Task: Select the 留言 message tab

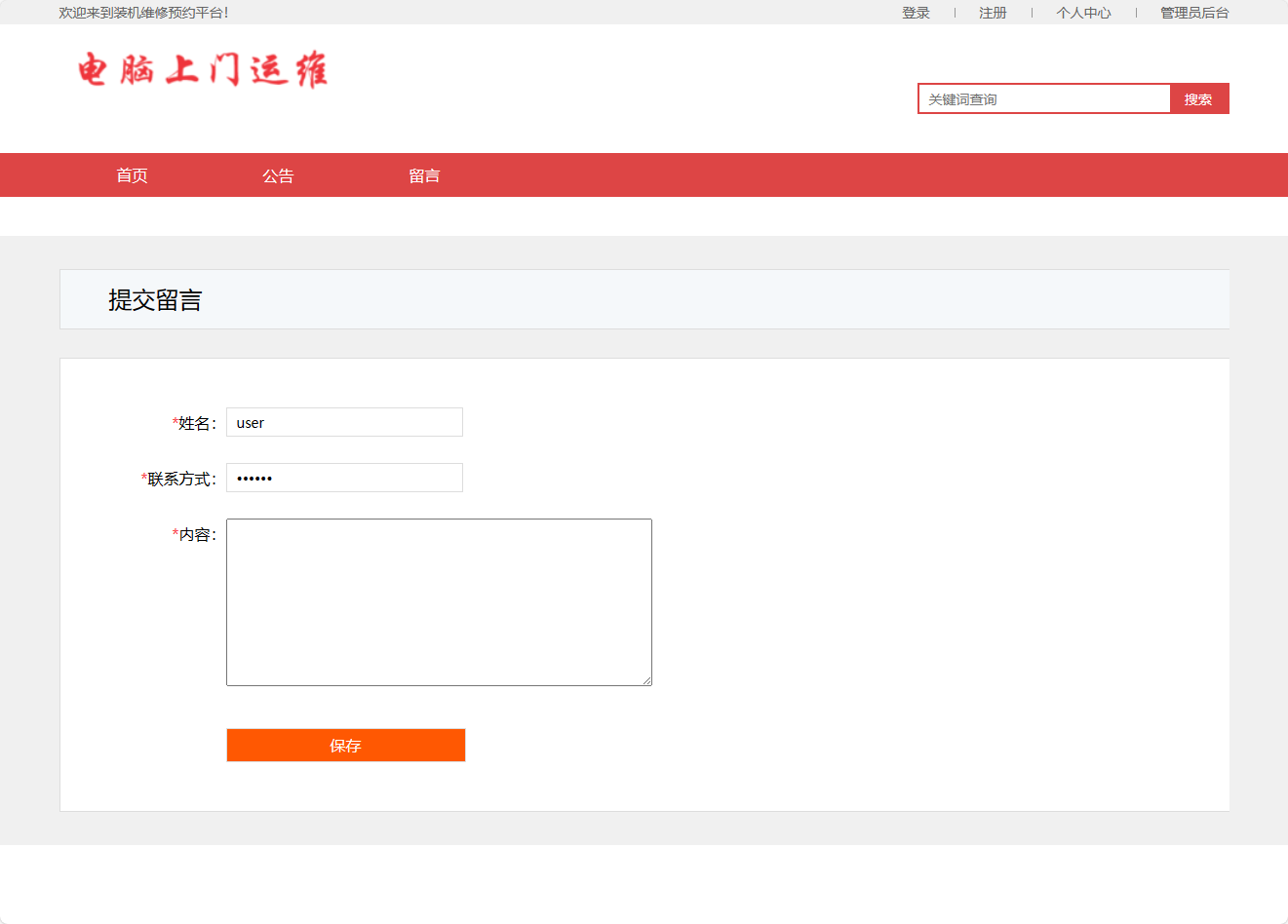Action: pyautogui.click(x=424, y=174)
